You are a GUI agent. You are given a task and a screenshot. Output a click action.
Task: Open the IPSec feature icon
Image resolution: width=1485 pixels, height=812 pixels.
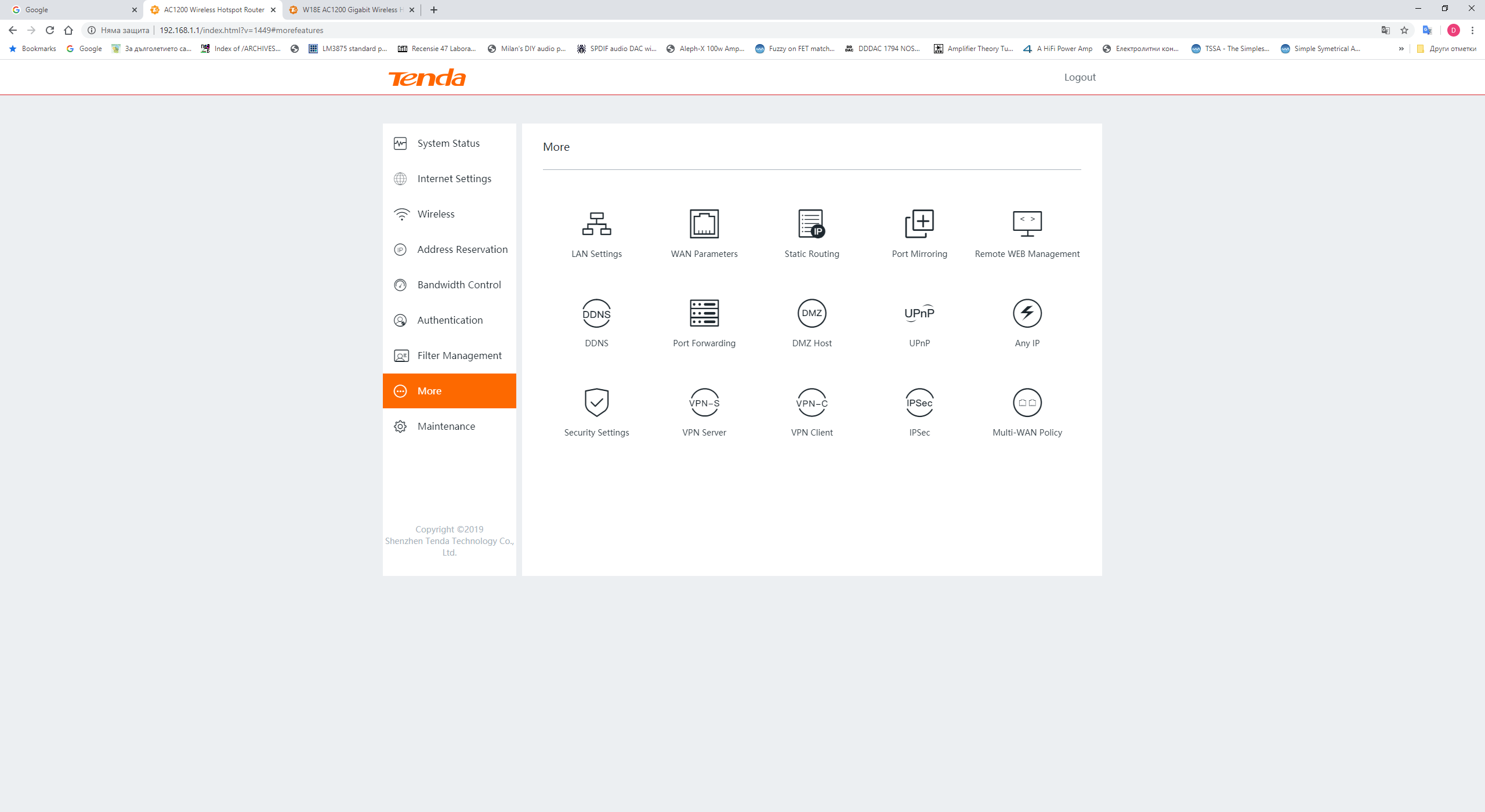[919, 403]
